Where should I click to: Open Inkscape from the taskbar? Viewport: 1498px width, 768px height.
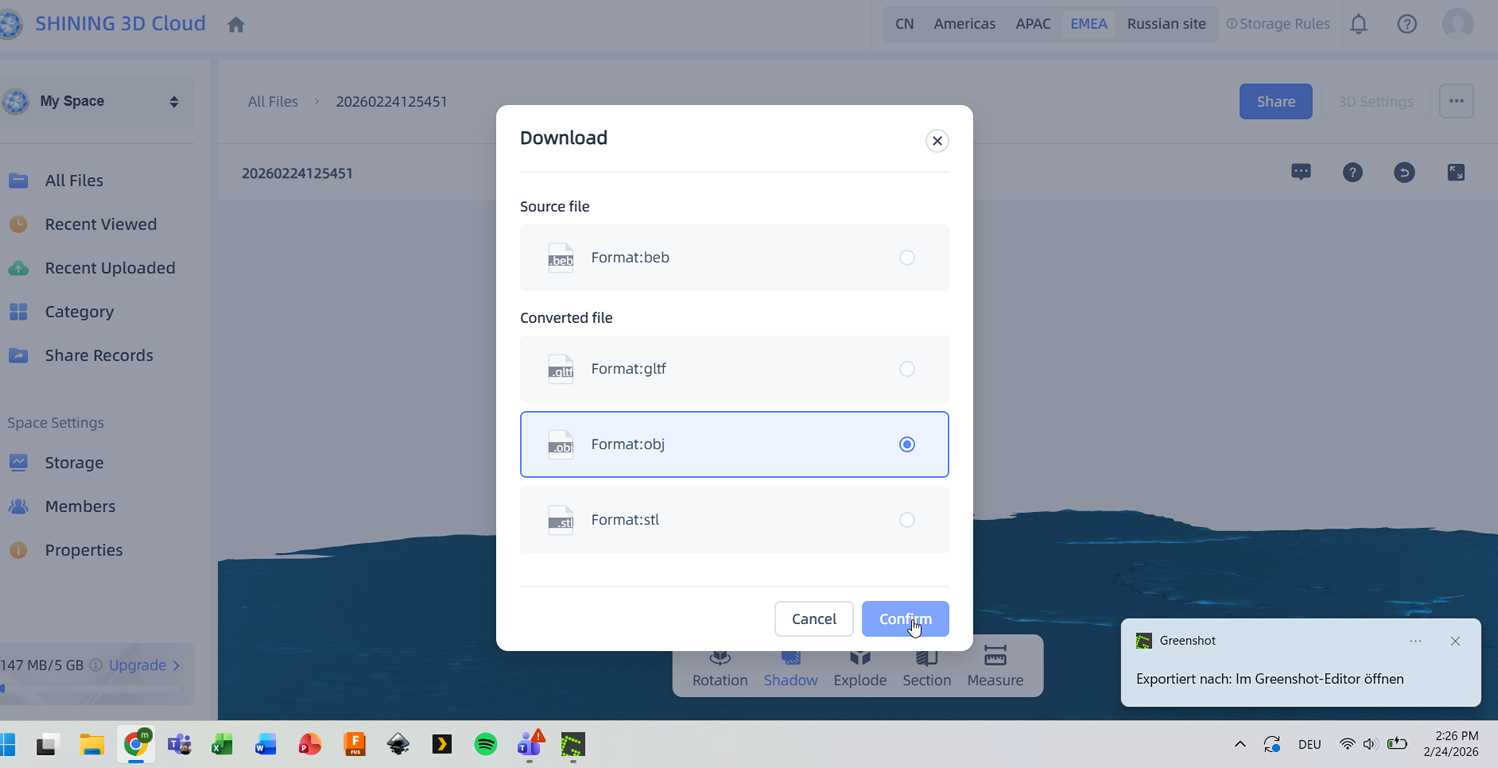point(398,744)
